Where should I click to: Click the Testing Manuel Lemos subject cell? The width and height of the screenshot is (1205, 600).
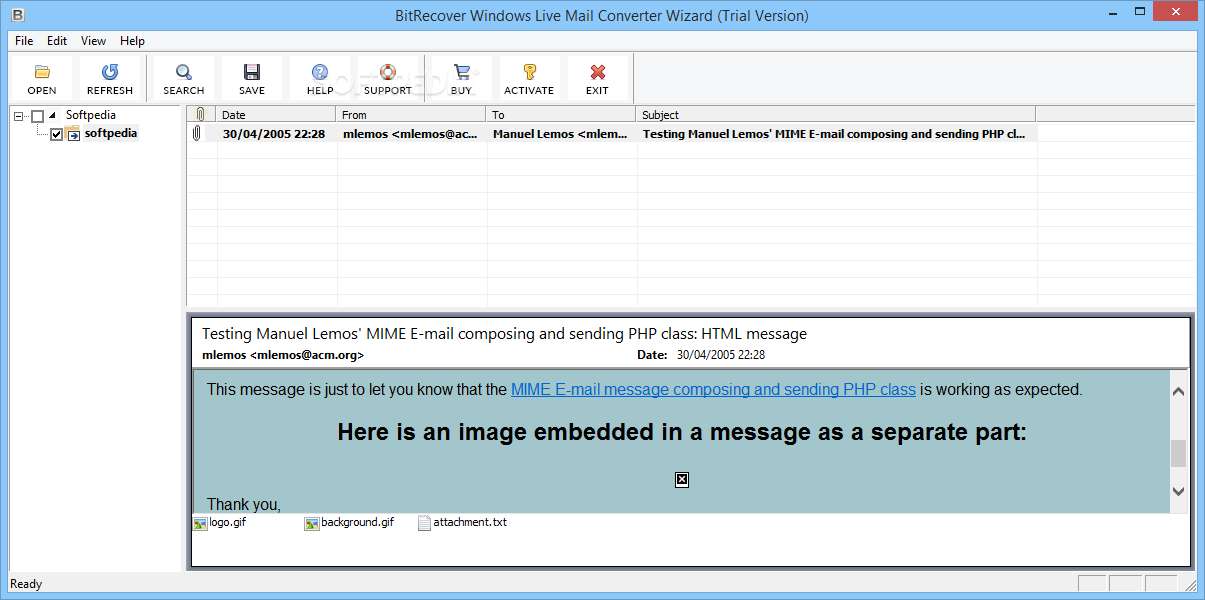[834, 133]
